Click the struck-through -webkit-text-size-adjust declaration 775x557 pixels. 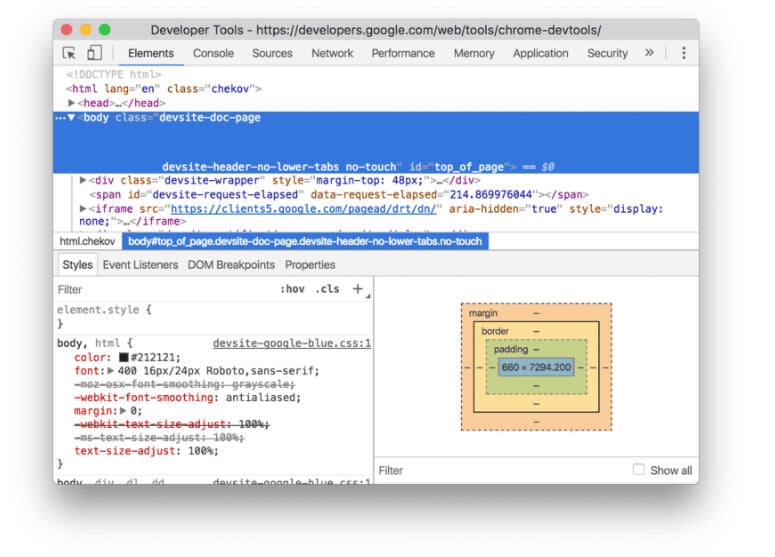[x=172, y=424]
